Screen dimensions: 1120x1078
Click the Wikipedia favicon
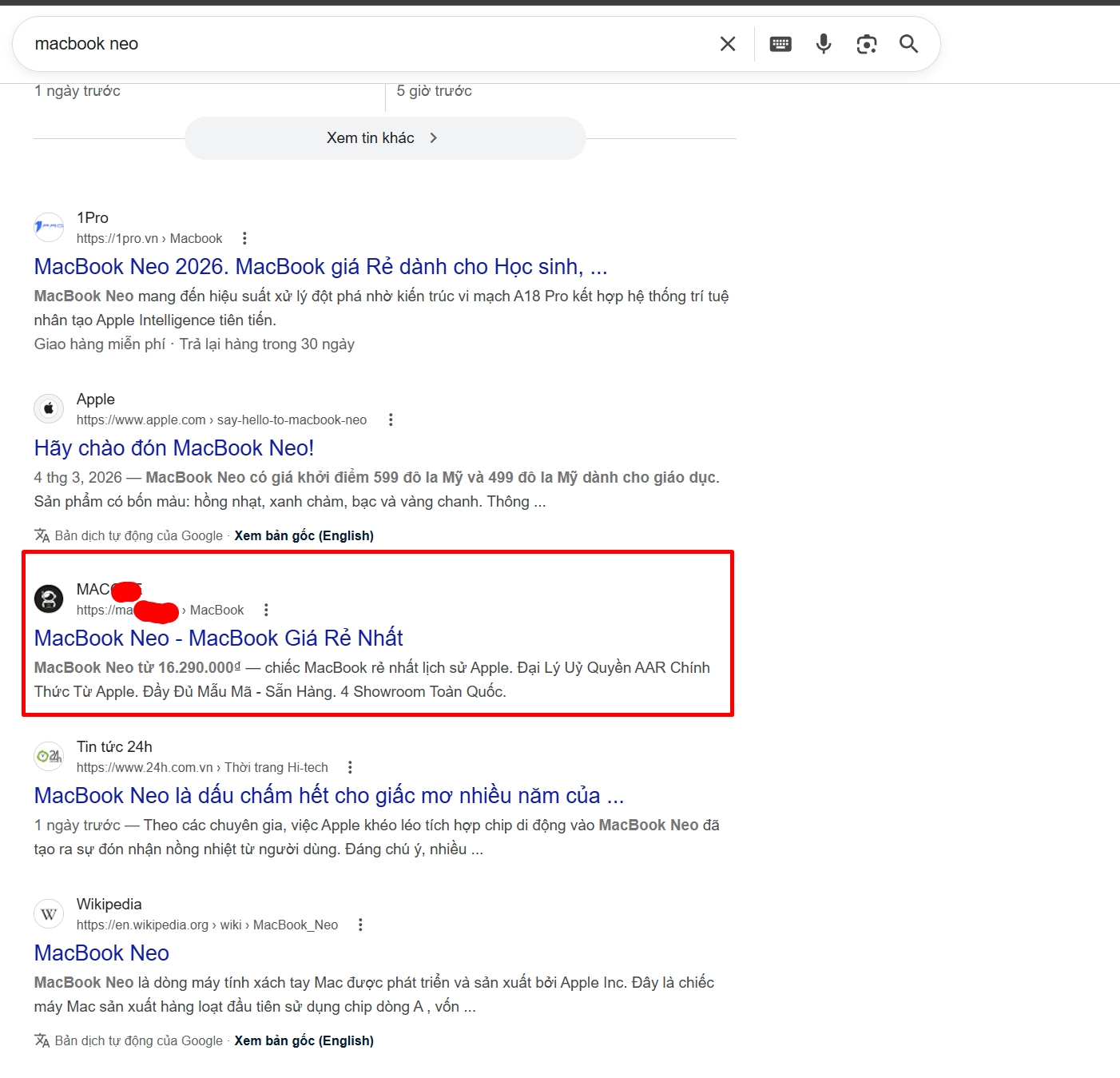click(x=49, y=914)
